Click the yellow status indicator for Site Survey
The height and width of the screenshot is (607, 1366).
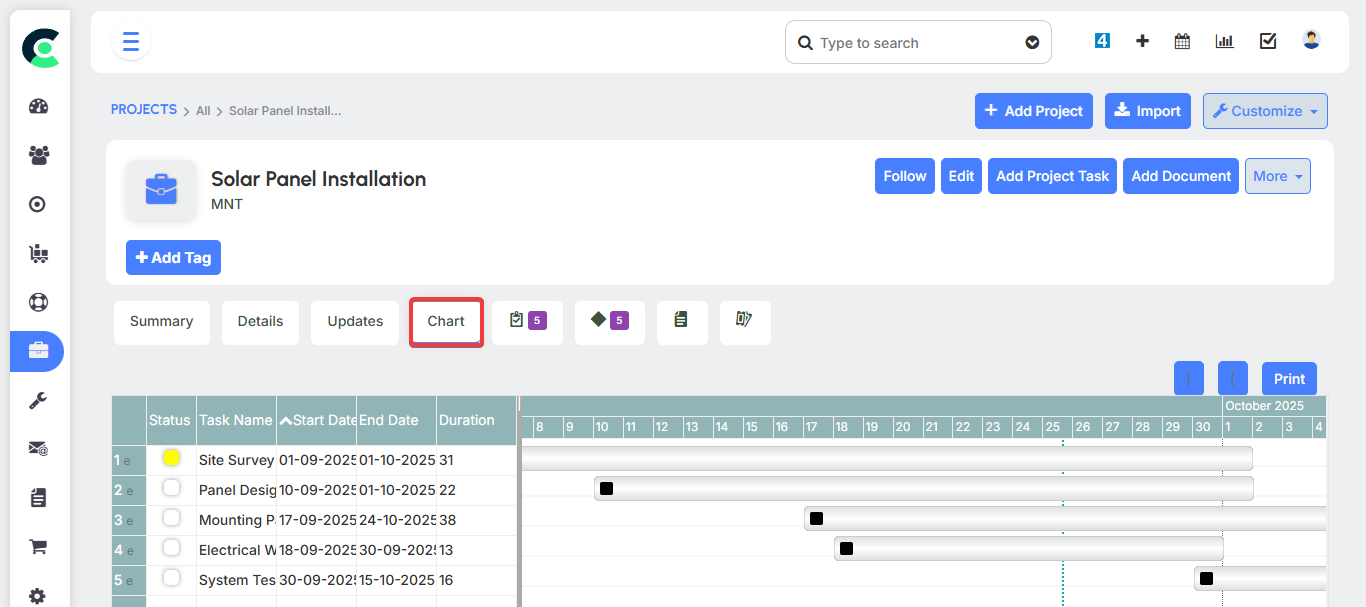coord(171,458)
